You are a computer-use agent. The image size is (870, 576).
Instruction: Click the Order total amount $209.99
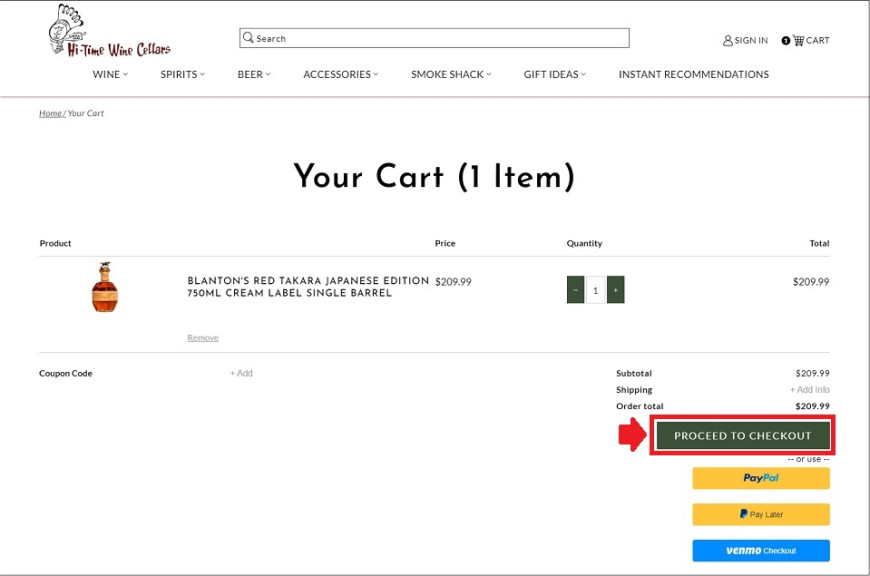pos(812,406)
